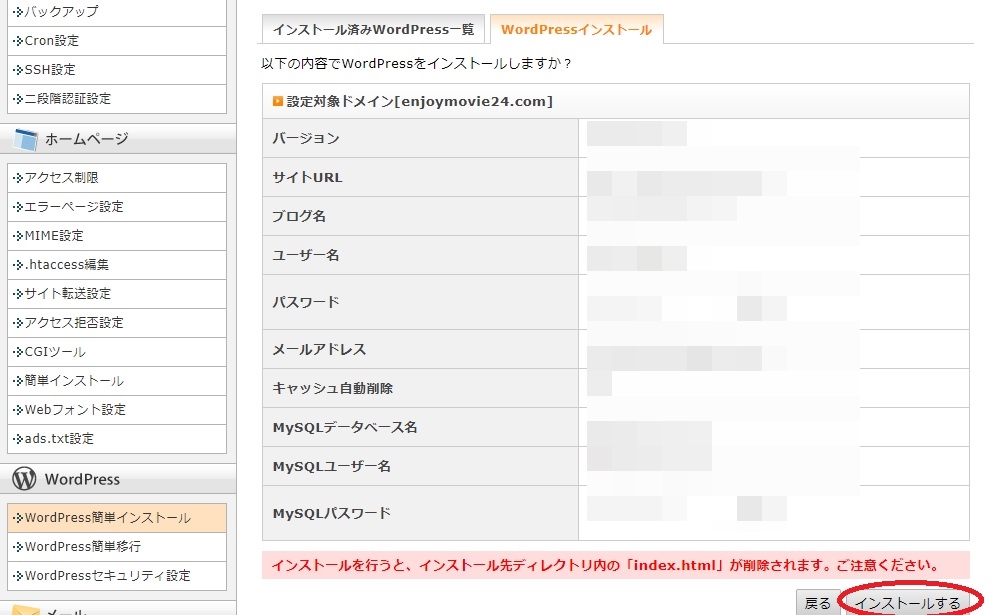Click the インストールする button
Image resolution: width=994 pixels, height=615 pixels.
(x=907, y=603)
